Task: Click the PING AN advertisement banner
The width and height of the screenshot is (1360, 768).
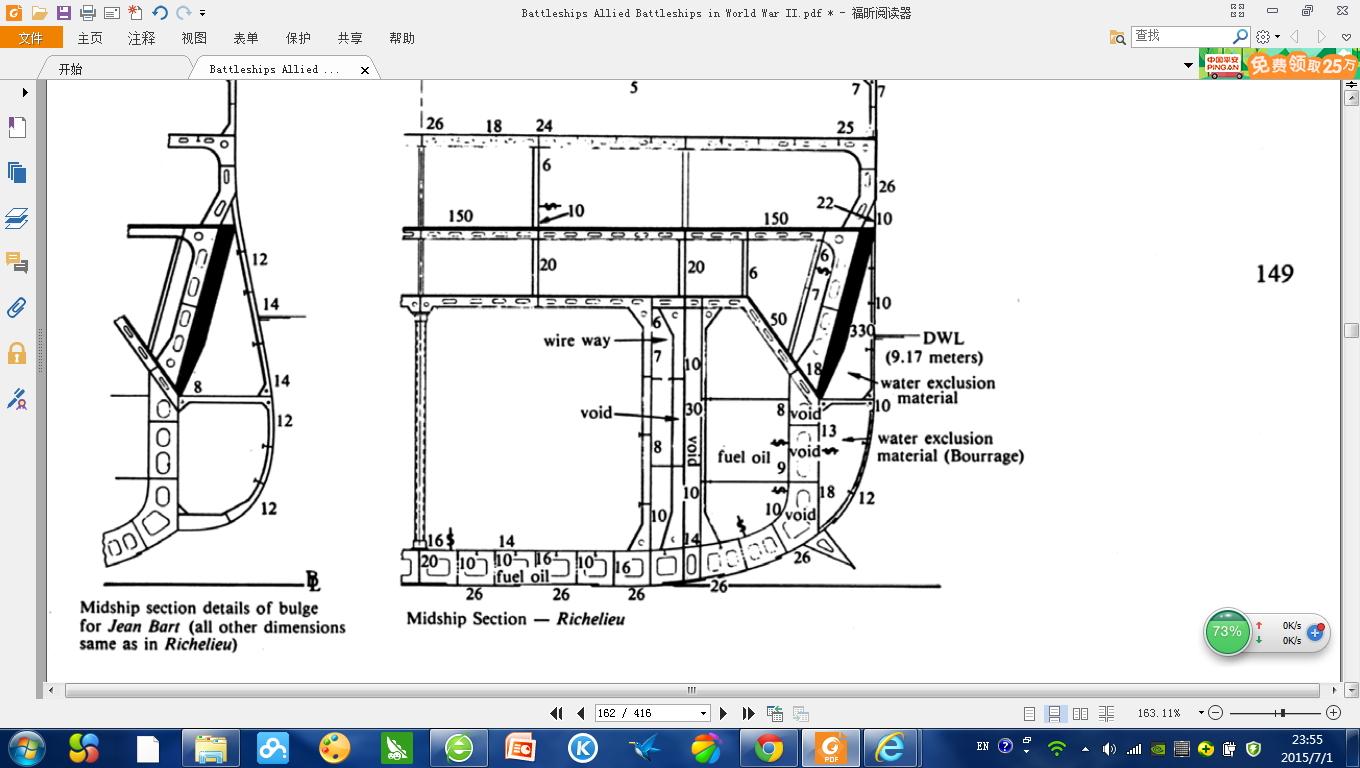Action: coord(1279,65)
